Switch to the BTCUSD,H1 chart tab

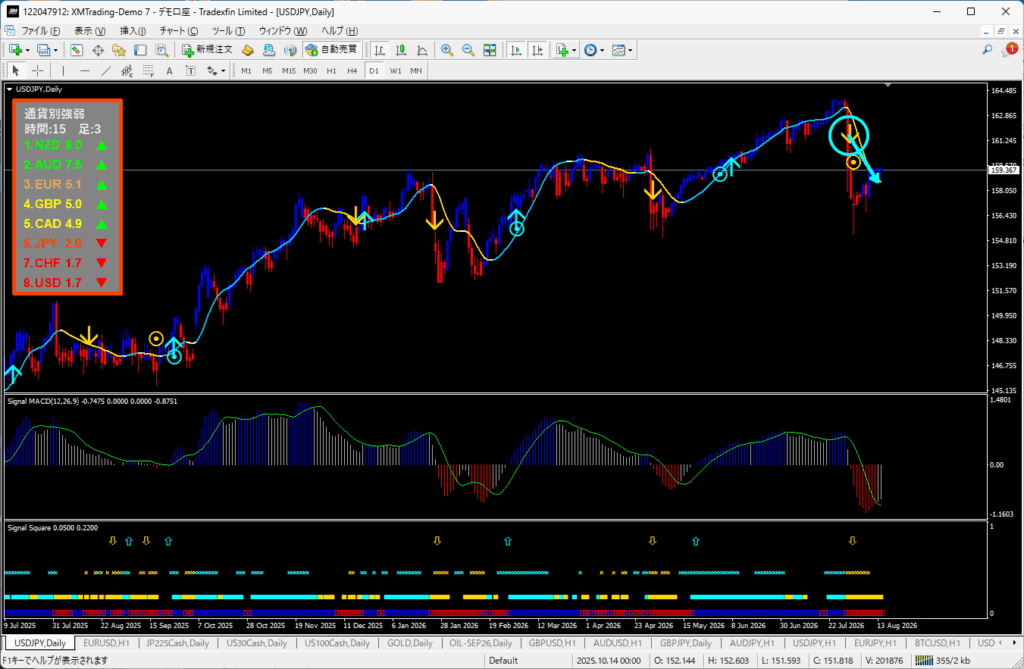coord(937,643)
